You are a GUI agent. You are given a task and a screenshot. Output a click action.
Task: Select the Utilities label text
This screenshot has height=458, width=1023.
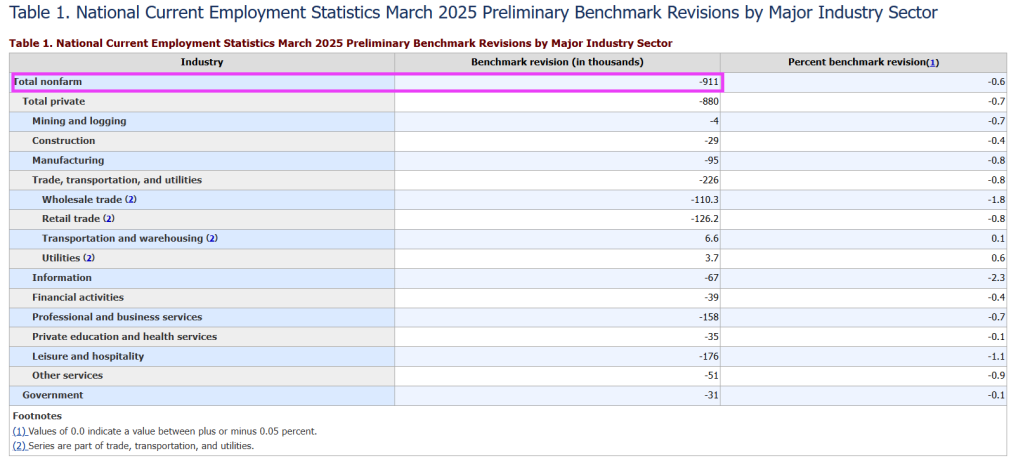61,258
